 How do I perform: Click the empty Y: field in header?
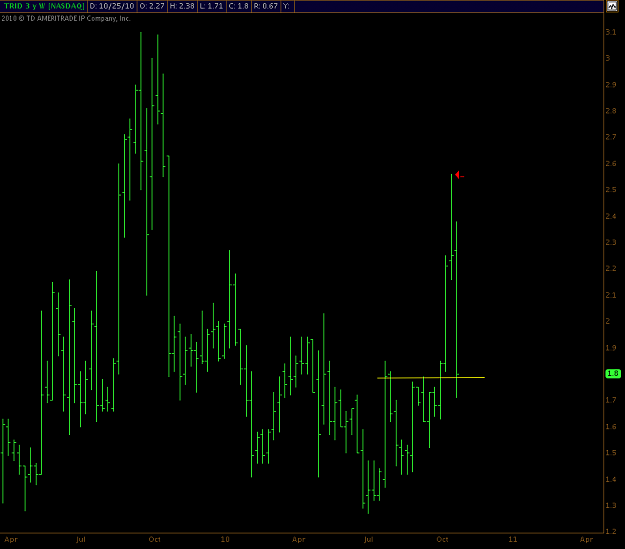[x=287, y=6]
